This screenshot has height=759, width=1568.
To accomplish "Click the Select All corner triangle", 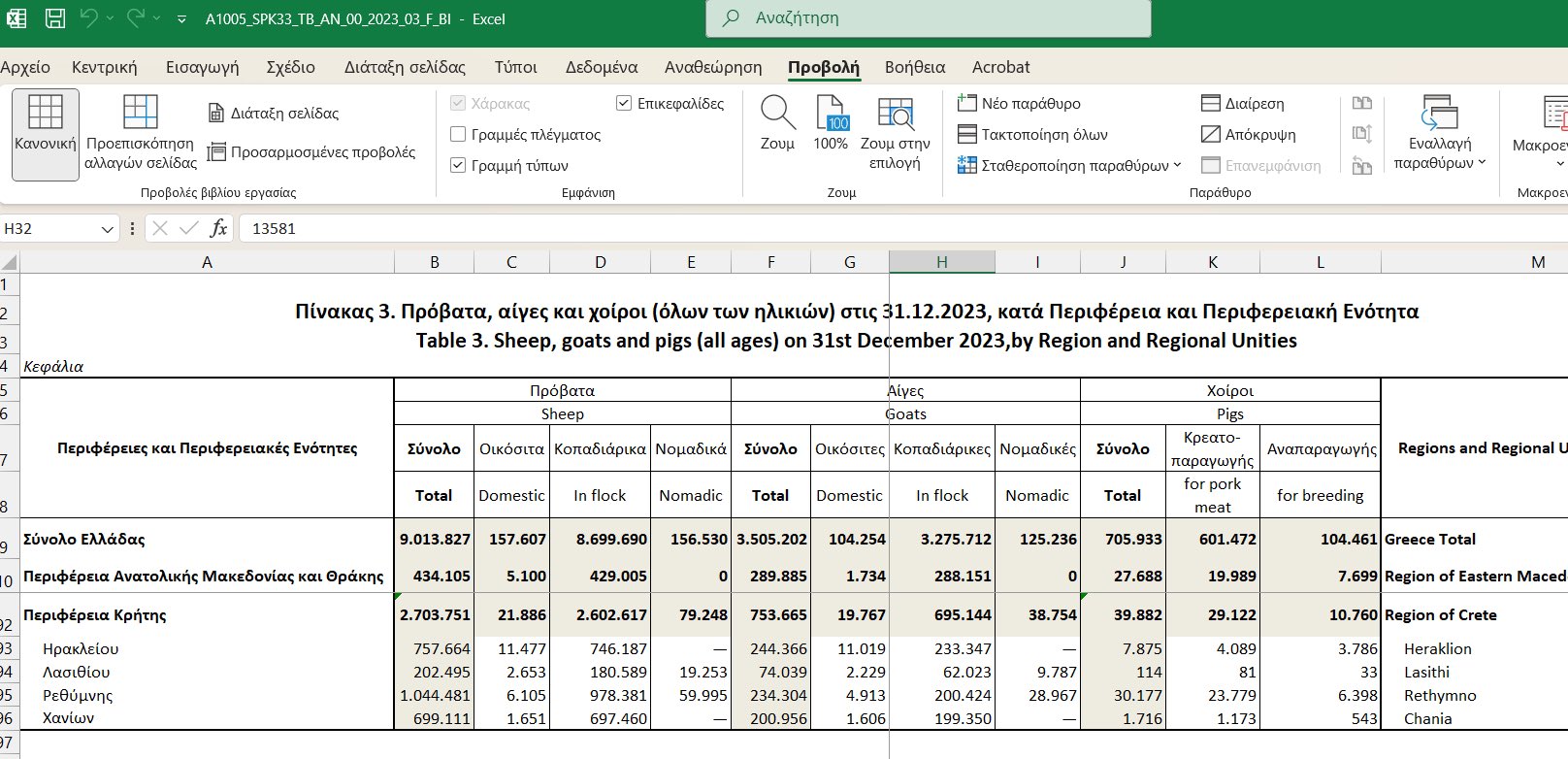I will click(x=10, y=262).
